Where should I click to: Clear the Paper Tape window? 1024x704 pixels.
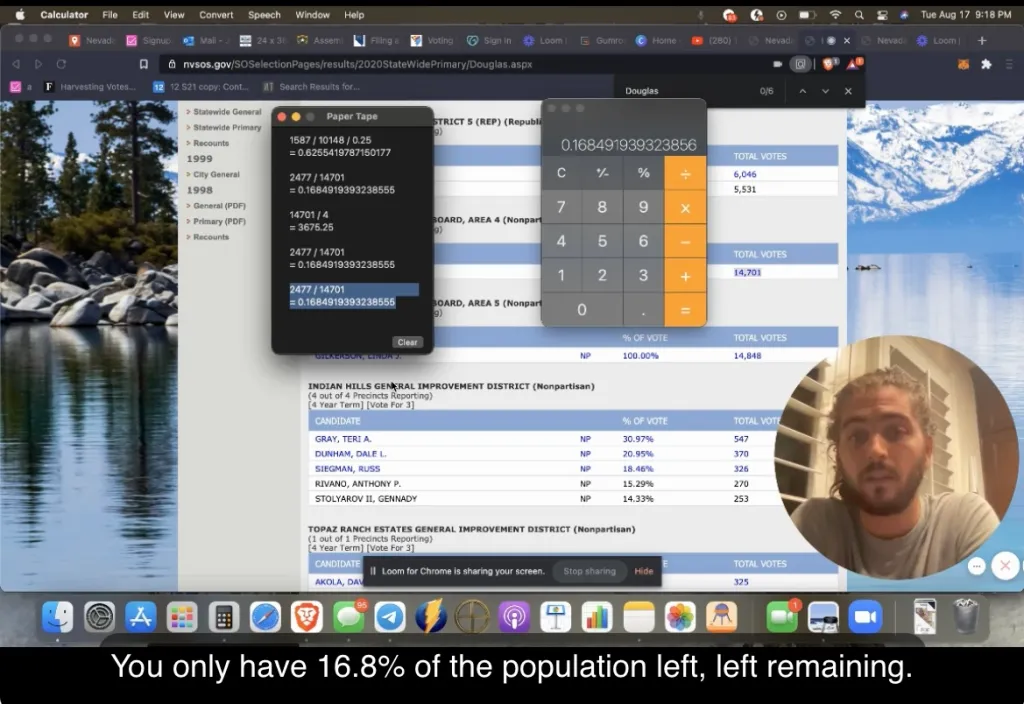click(408, 342)
